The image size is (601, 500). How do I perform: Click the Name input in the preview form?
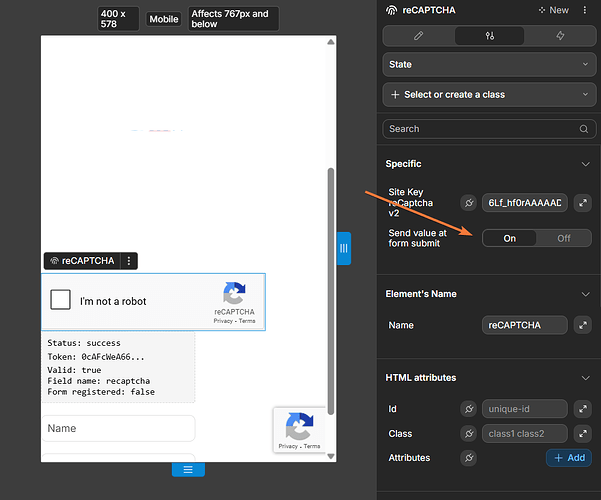pos(118,428)
